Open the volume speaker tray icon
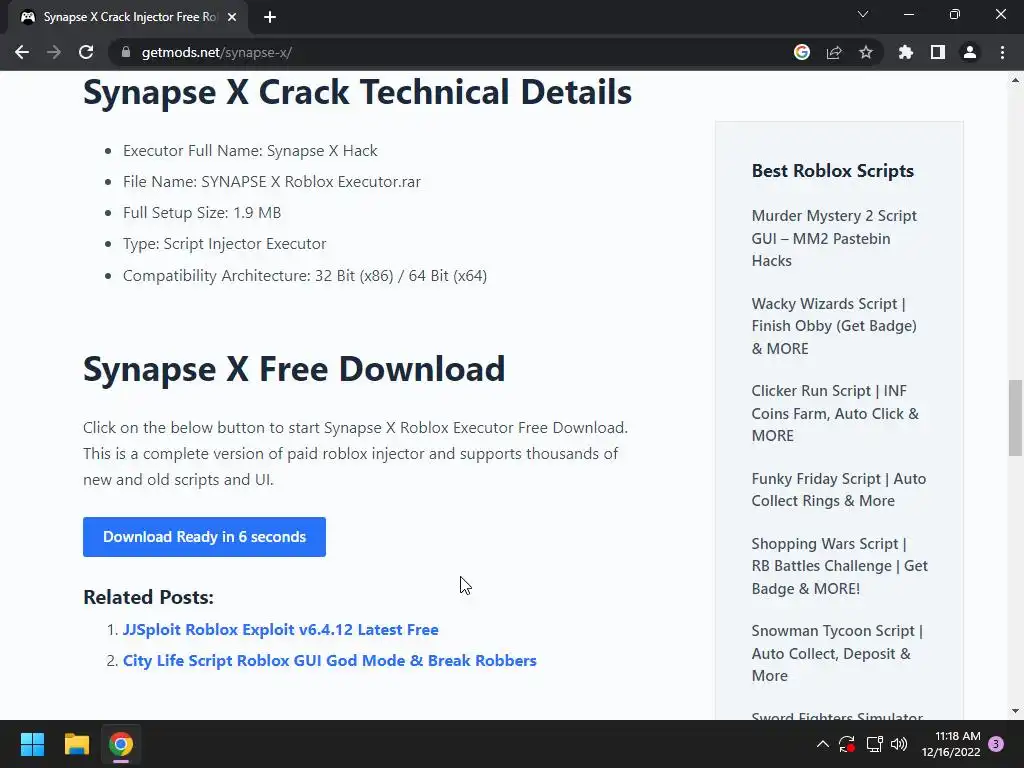 coord(899,744)
